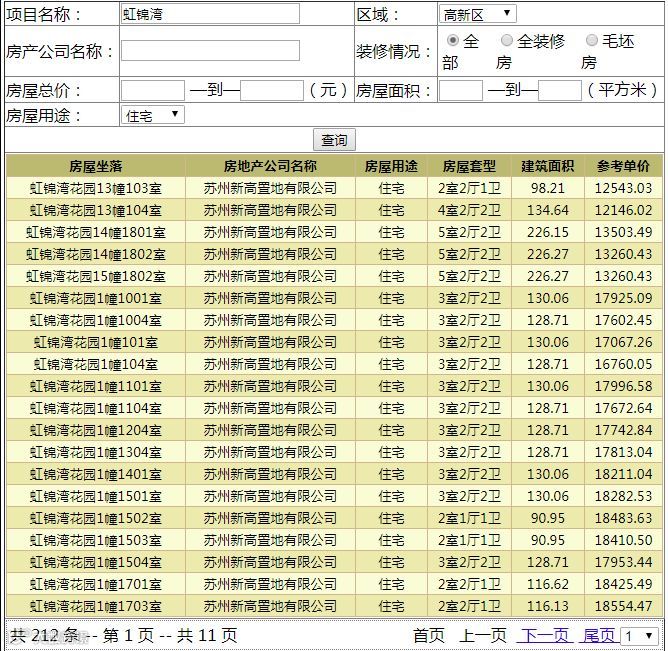Click price 12146.02
The image size is (668, 651).
pos(623,210)
